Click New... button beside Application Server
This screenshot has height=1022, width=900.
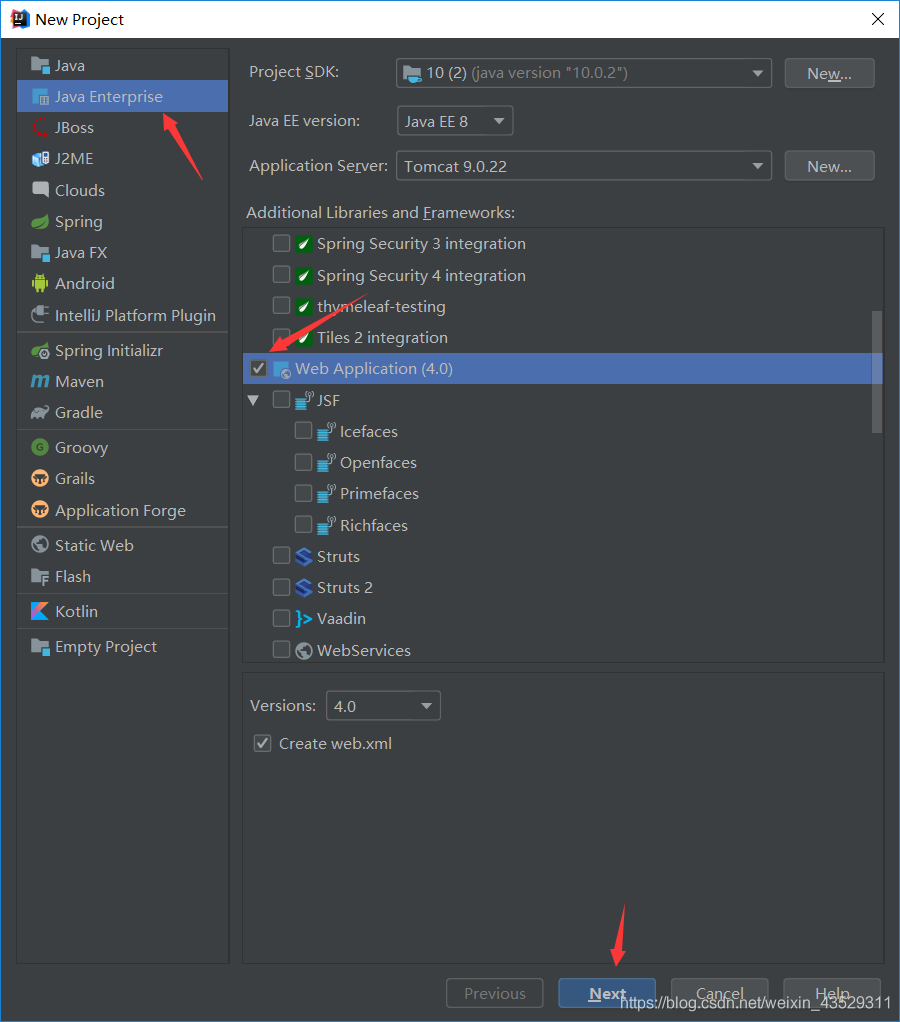click(x=830, y=166)
